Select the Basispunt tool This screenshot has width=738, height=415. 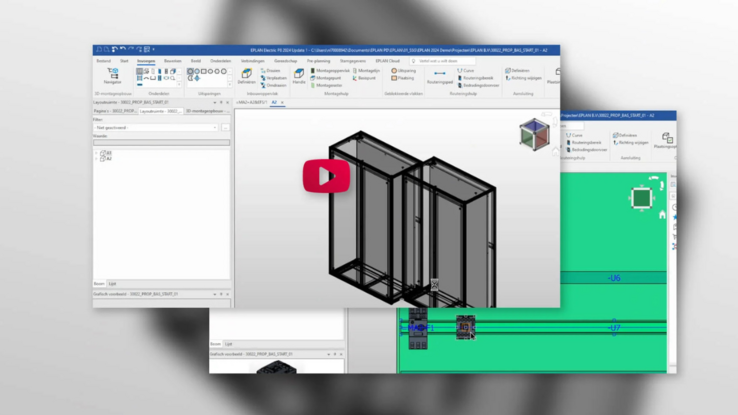tap(364, 78)
